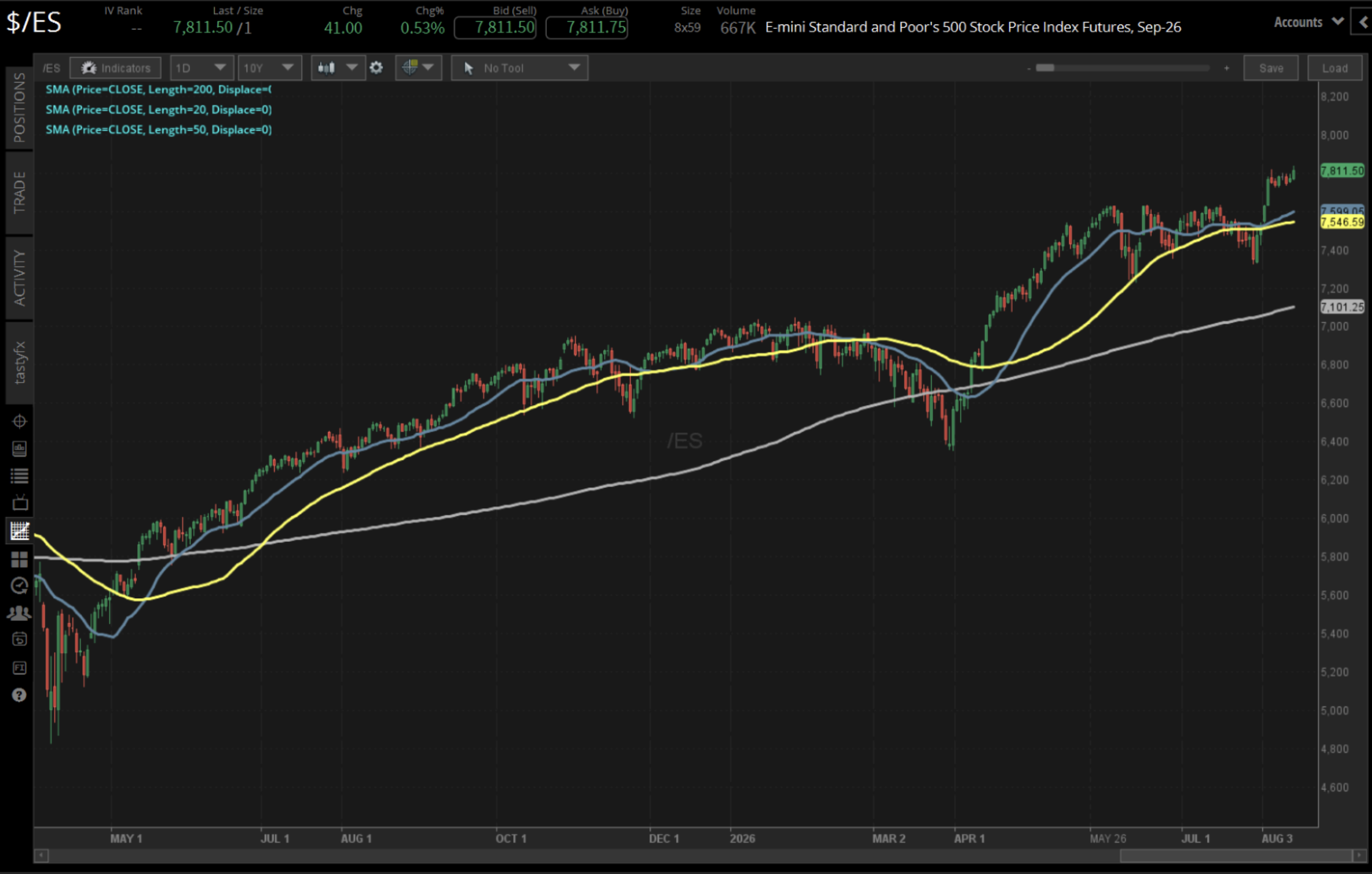
Task: Click the AUG 3 date axis label
Action: 1277,838
